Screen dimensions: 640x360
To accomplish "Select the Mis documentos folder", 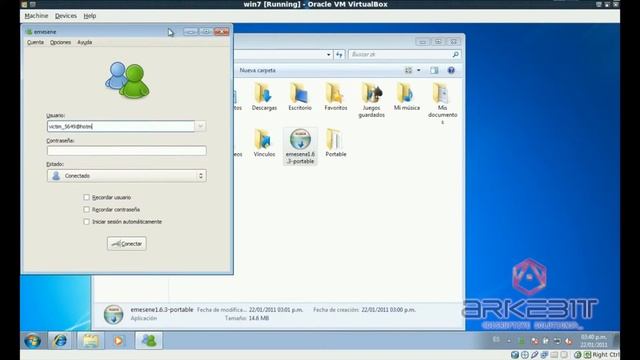I will pyautogui.click(x=442, y=103).
